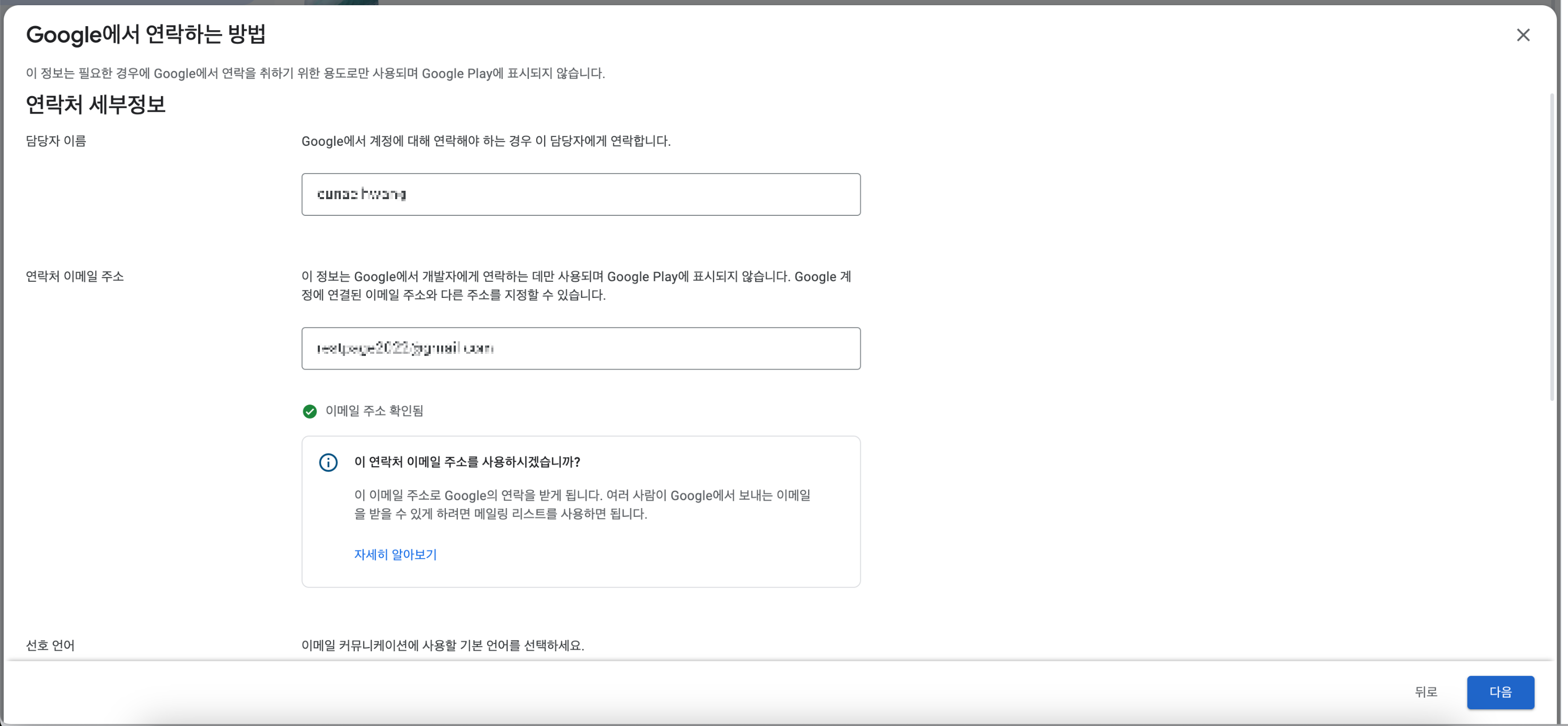Viewport: 1568px width, 726px height.
Task: Click the 담당자 이름 field label
Action: tap(56, 141)
